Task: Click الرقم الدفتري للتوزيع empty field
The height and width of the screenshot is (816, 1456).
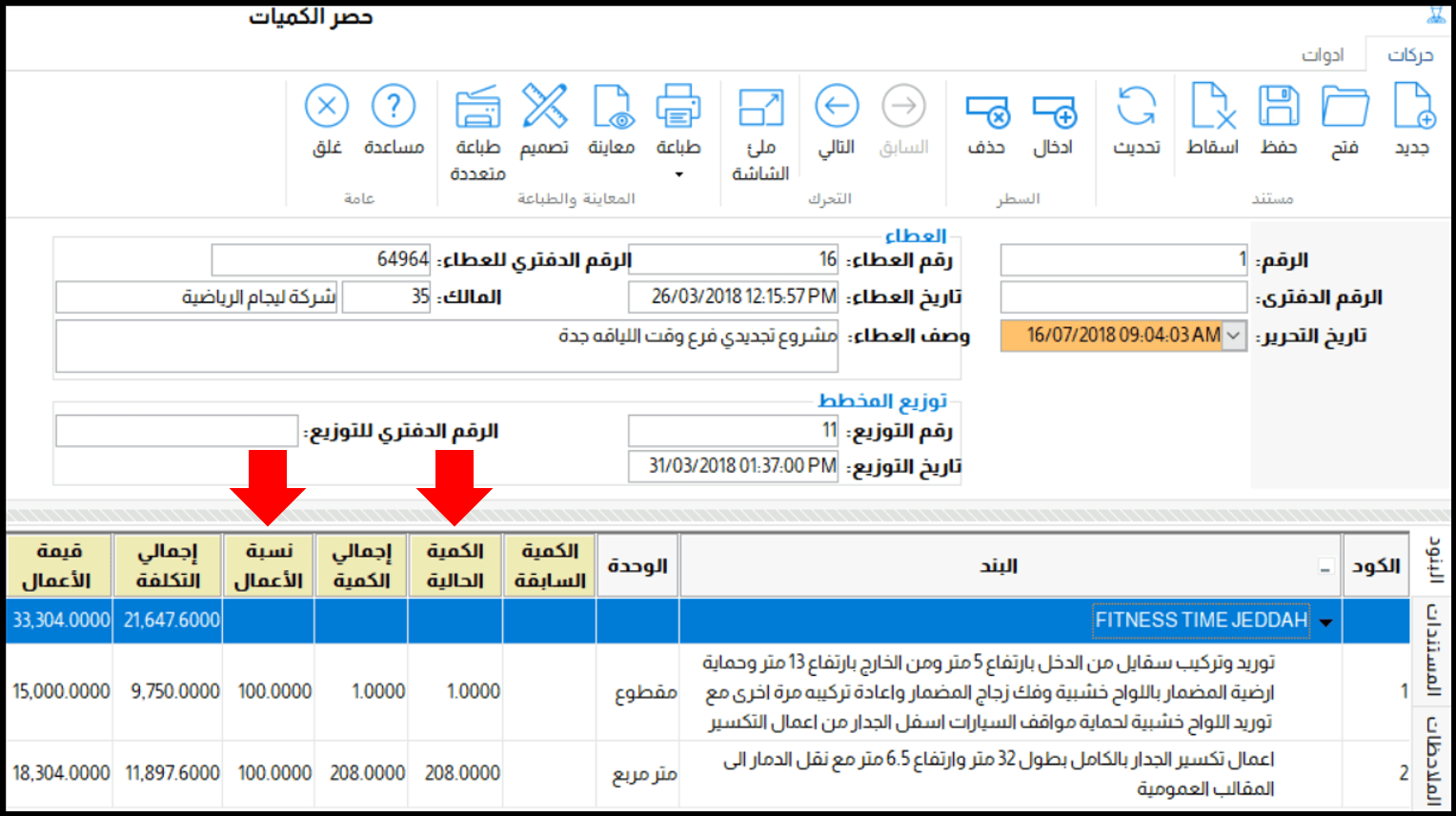Action: [x=177, y=431]
